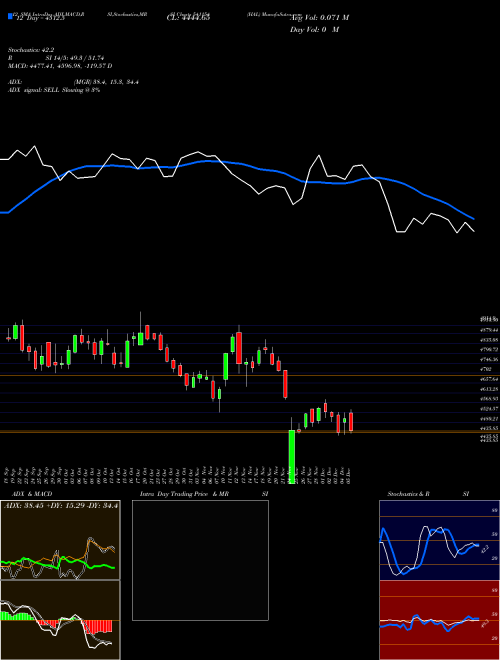The width and height of the screenshot is (500, 660).
Task: Click the ADX: 38.45 +DY: 15.29 header
Action: (x=61, y=505)
